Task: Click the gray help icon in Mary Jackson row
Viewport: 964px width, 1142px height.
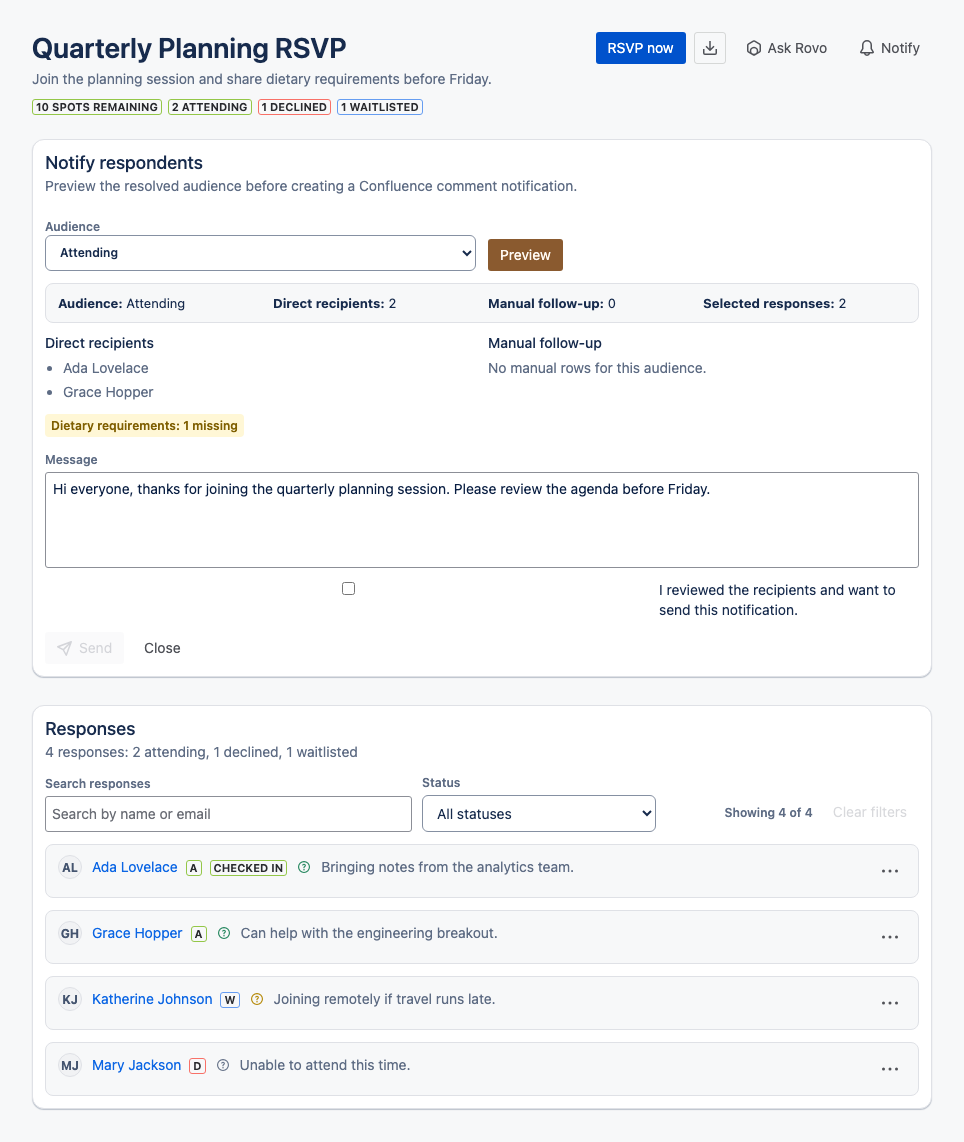Action: (x=224, y=1065)
